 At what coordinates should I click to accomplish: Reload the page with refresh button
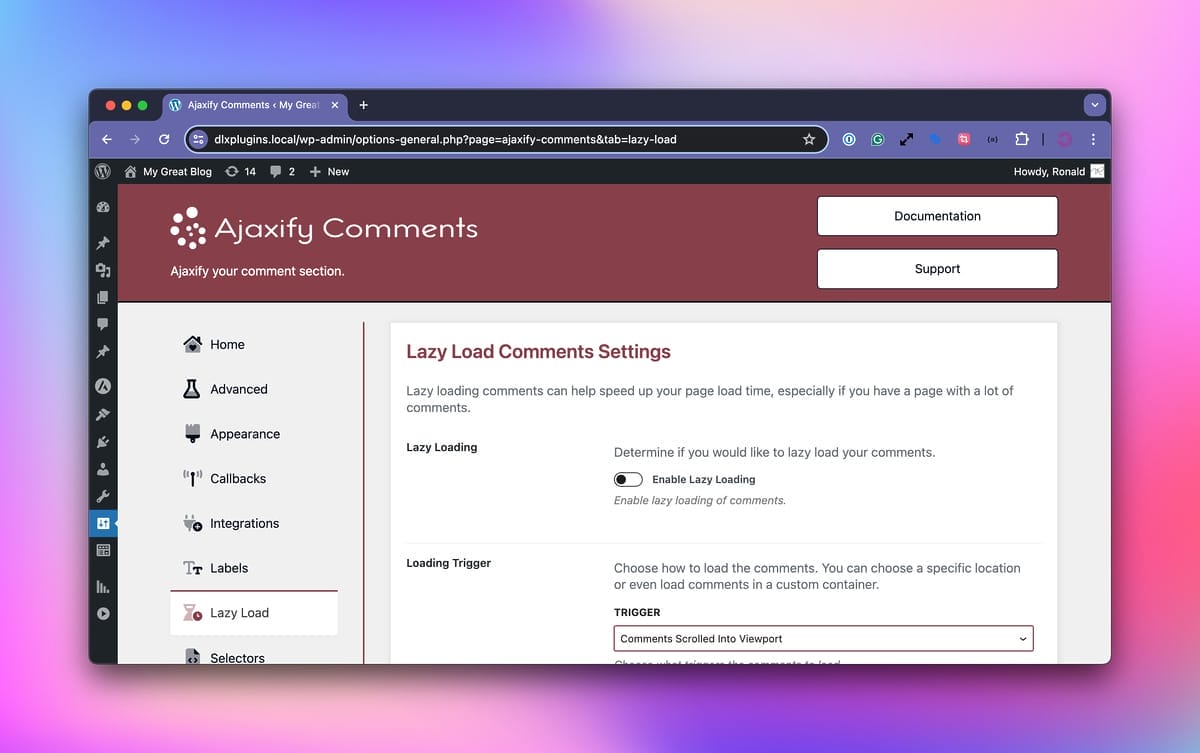click(164, 139)
